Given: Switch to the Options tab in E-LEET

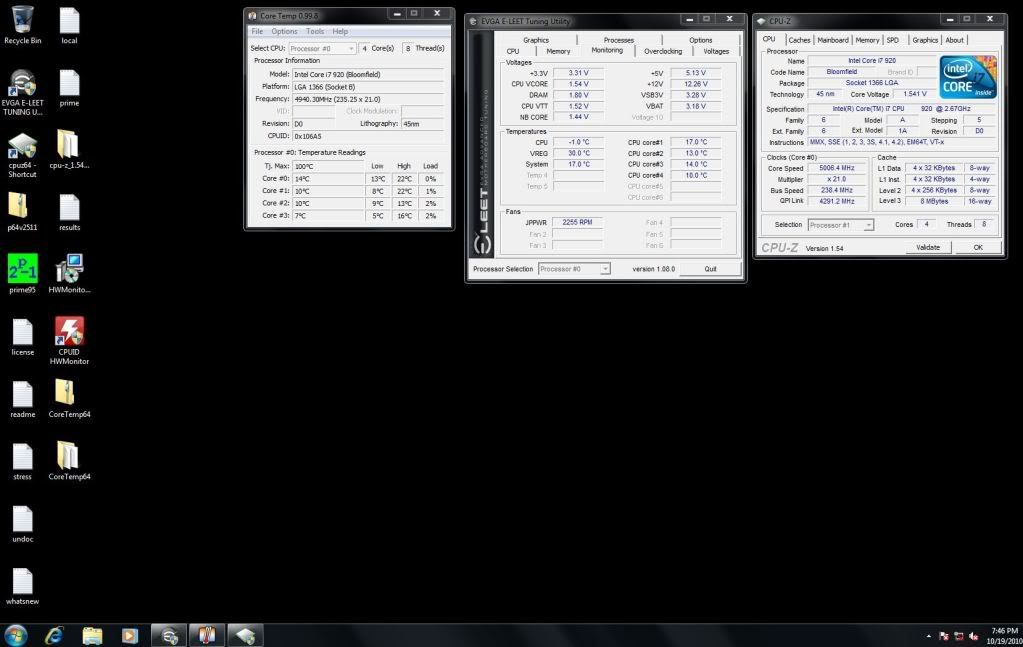Looking at the screenshot, I should click(x=701, y=40).
